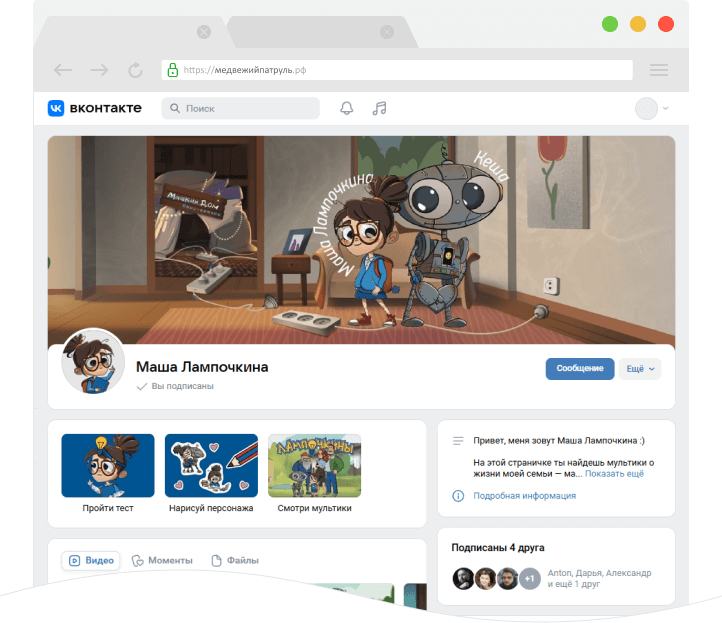Image resolution: width=722 pixels, height=623 pixels.
Task: Open the user account avatar in header
Action: coord(646,109)
